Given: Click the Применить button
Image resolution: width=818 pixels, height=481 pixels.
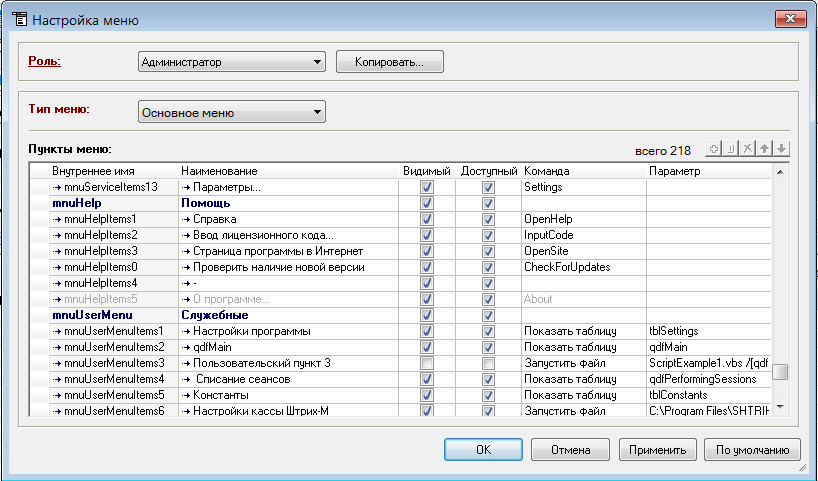Looking at the screenshot, I should tap(656, 450).
